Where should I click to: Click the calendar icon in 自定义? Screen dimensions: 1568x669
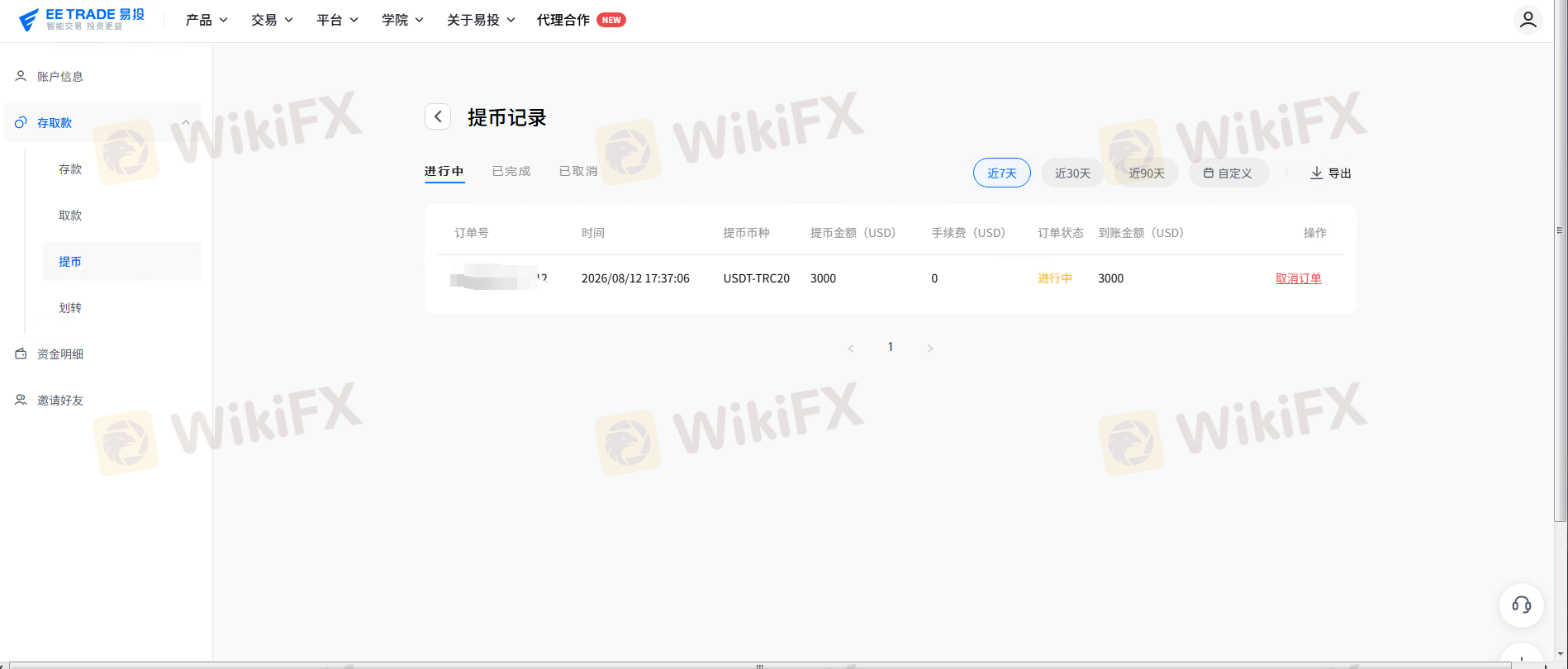click(x=1208, y=173)
